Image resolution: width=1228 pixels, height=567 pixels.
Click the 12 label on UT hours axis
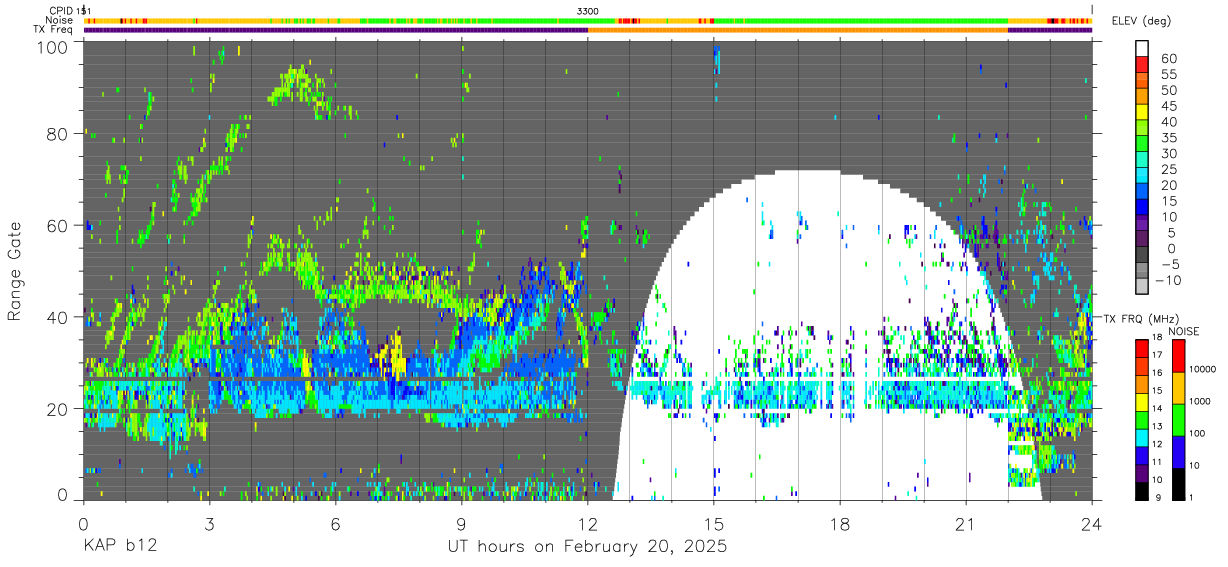pos(587,524)
